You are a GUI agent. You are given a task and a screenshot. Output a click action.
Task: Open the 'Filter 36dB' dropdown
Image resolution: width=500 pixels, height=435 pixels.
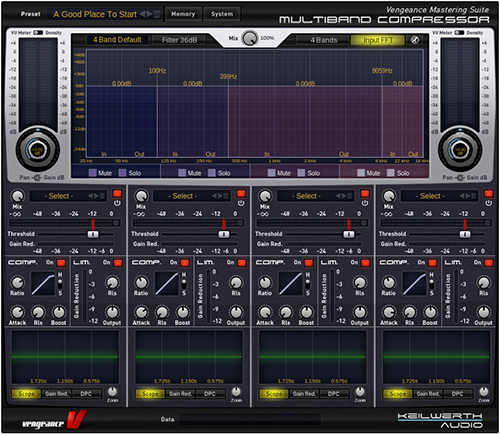coord(179,40)
